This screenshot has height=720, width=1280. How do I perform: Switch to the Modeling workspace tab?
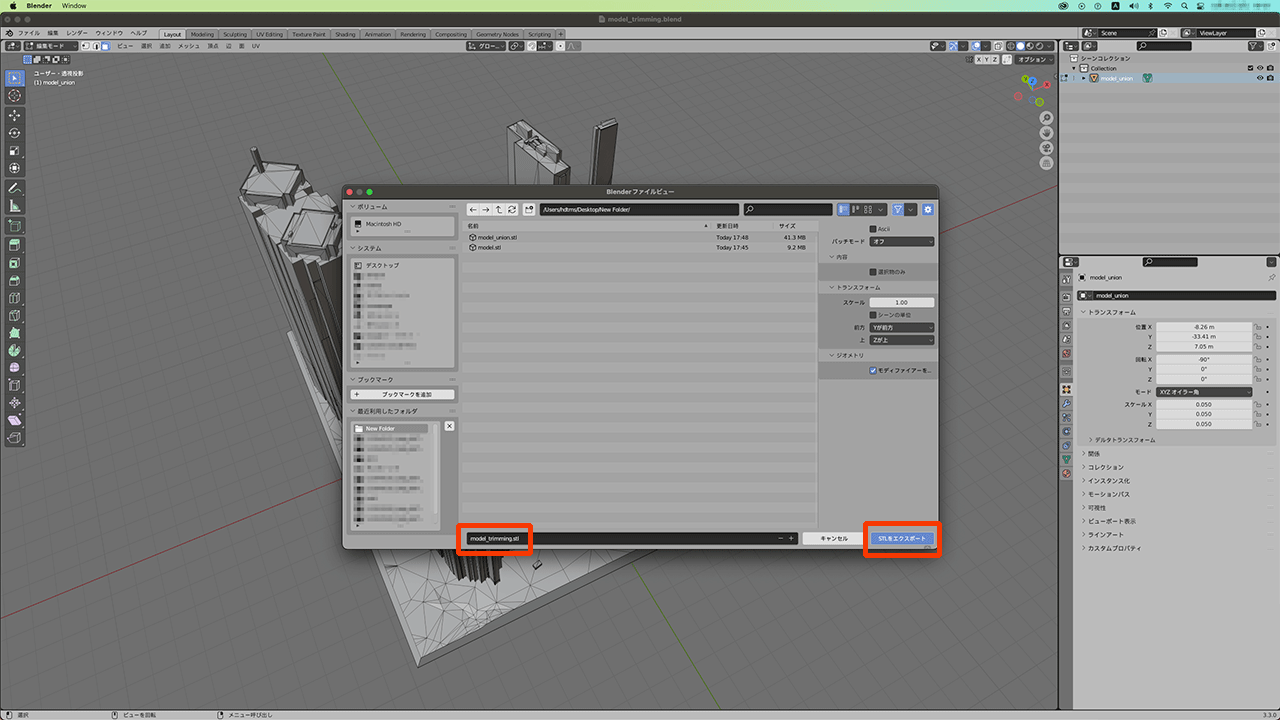202,34
